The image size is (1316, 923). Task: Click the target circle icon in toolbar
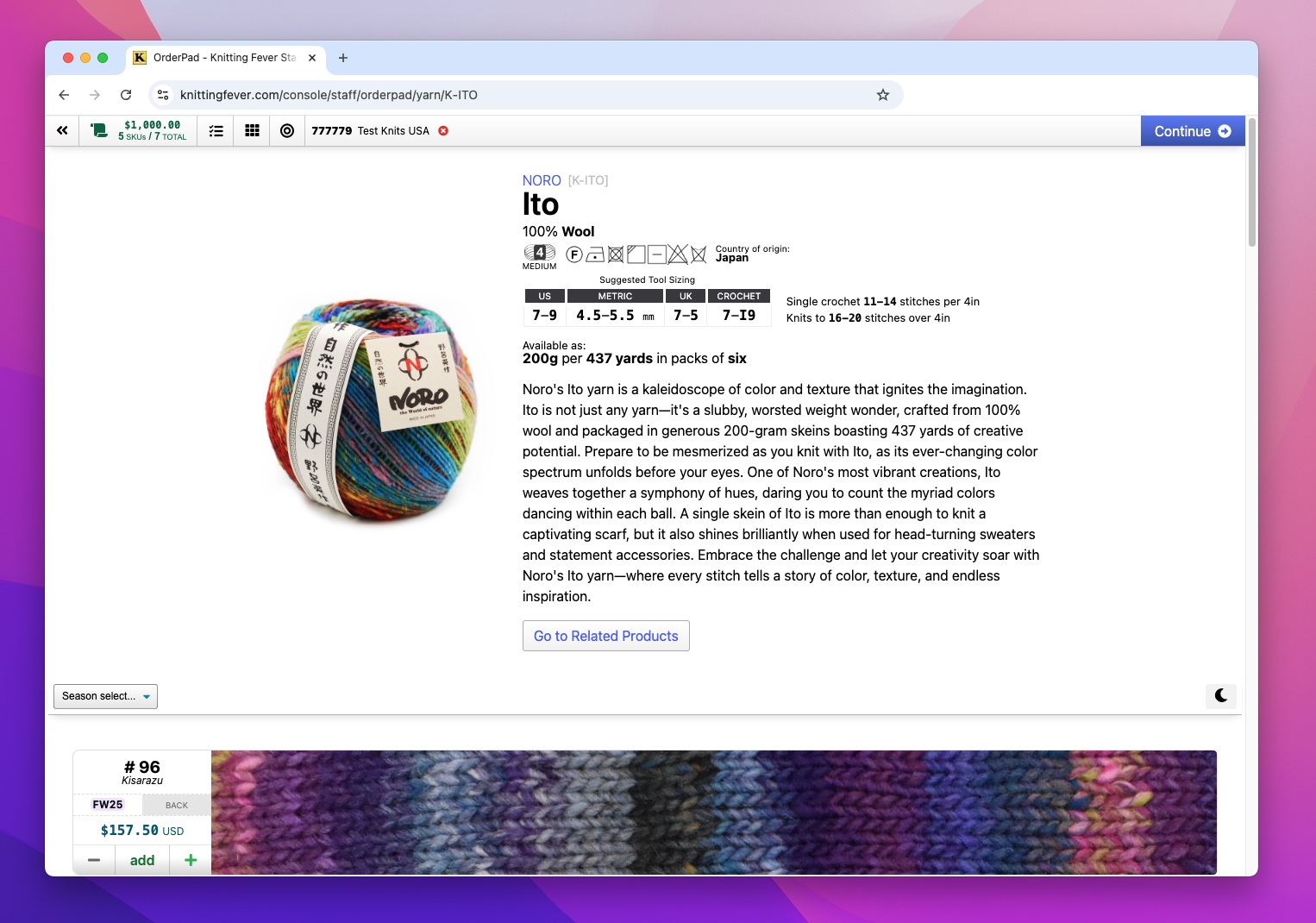287,131
